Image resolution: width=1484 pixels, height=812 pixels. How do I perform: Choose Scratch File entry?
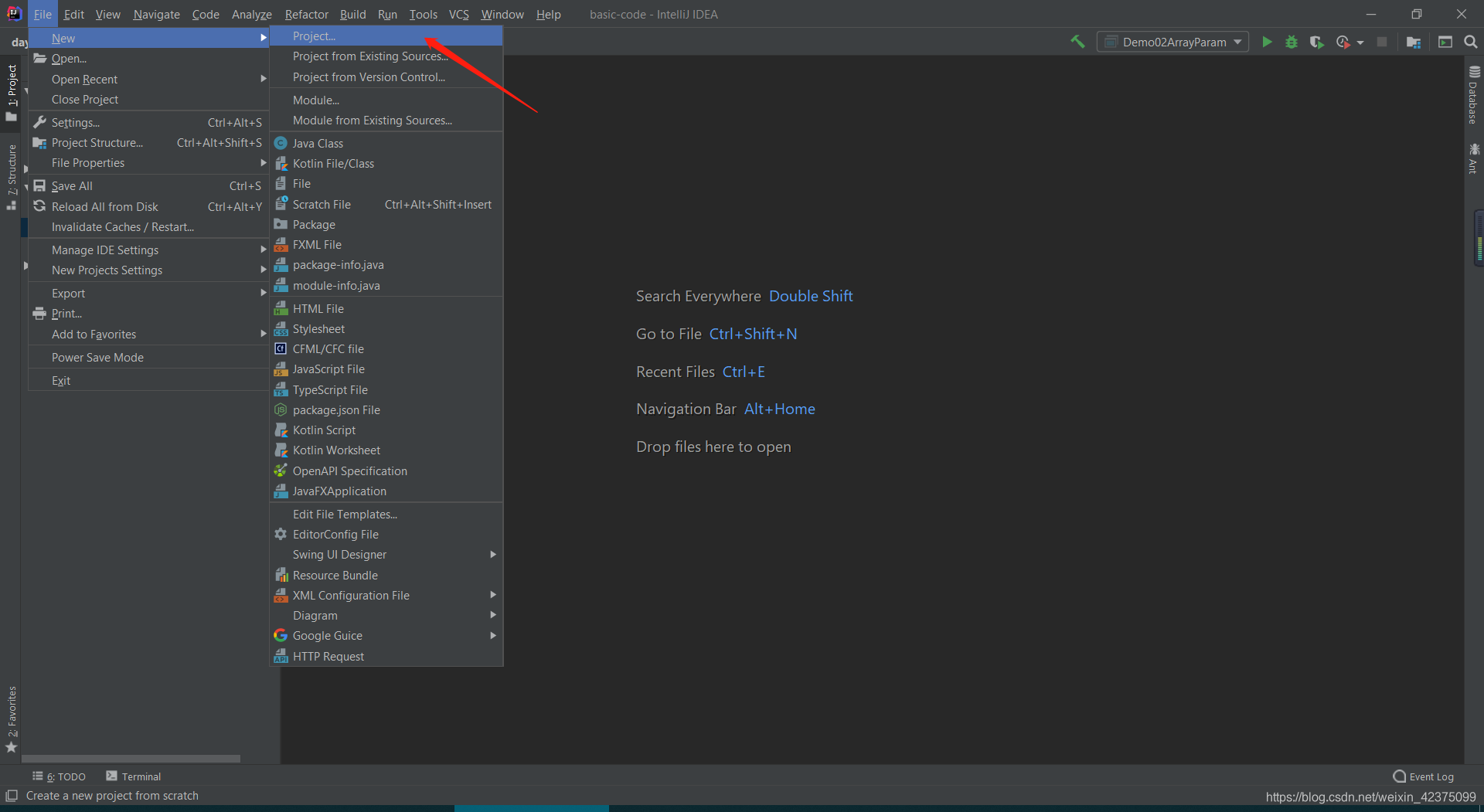point(386,205)
